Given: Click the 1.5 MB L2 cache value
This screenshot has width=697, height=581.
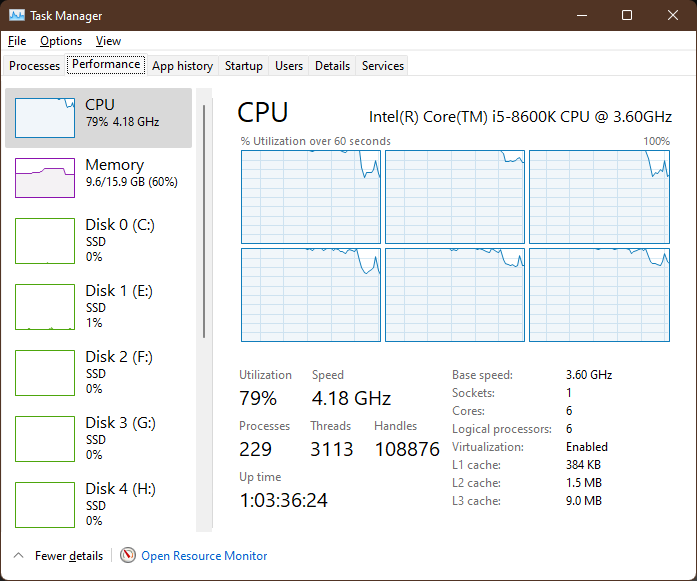Looking at the screenshot, I should pyautogui.click(x=584, y=483).
